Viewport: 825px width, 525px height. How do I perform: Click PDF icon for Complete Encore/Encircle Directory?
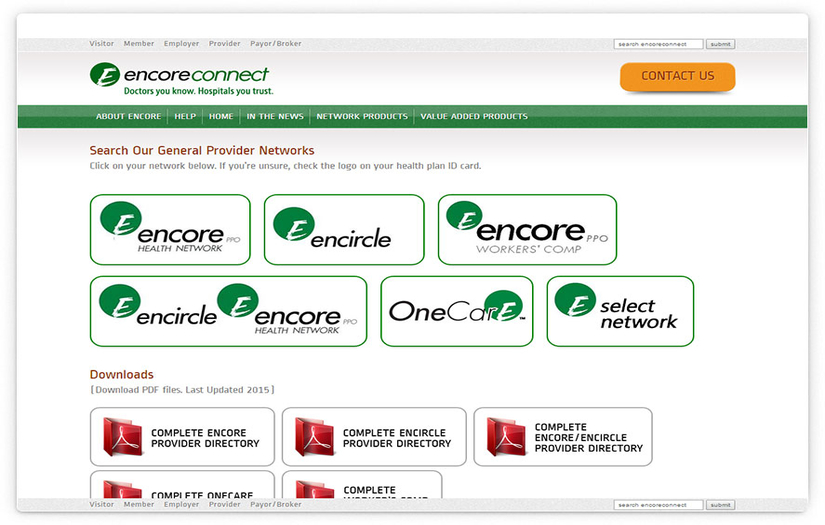tap(506, 437)
